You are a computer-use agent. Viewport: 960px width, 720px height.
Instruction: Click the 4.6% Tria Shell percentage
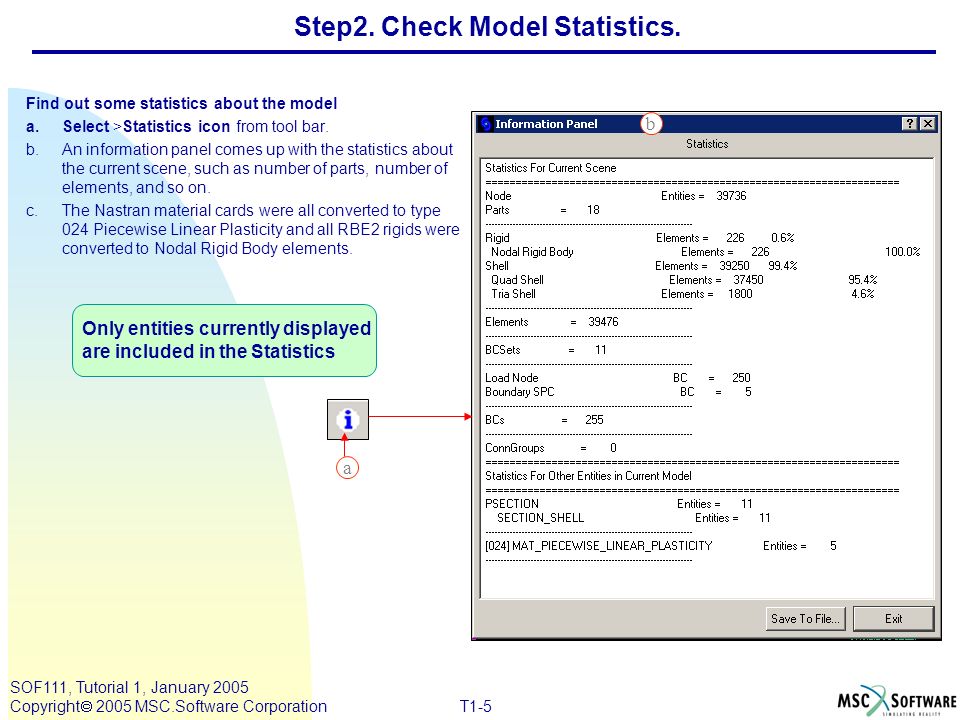pyautogui.click(x=863, y=294)
